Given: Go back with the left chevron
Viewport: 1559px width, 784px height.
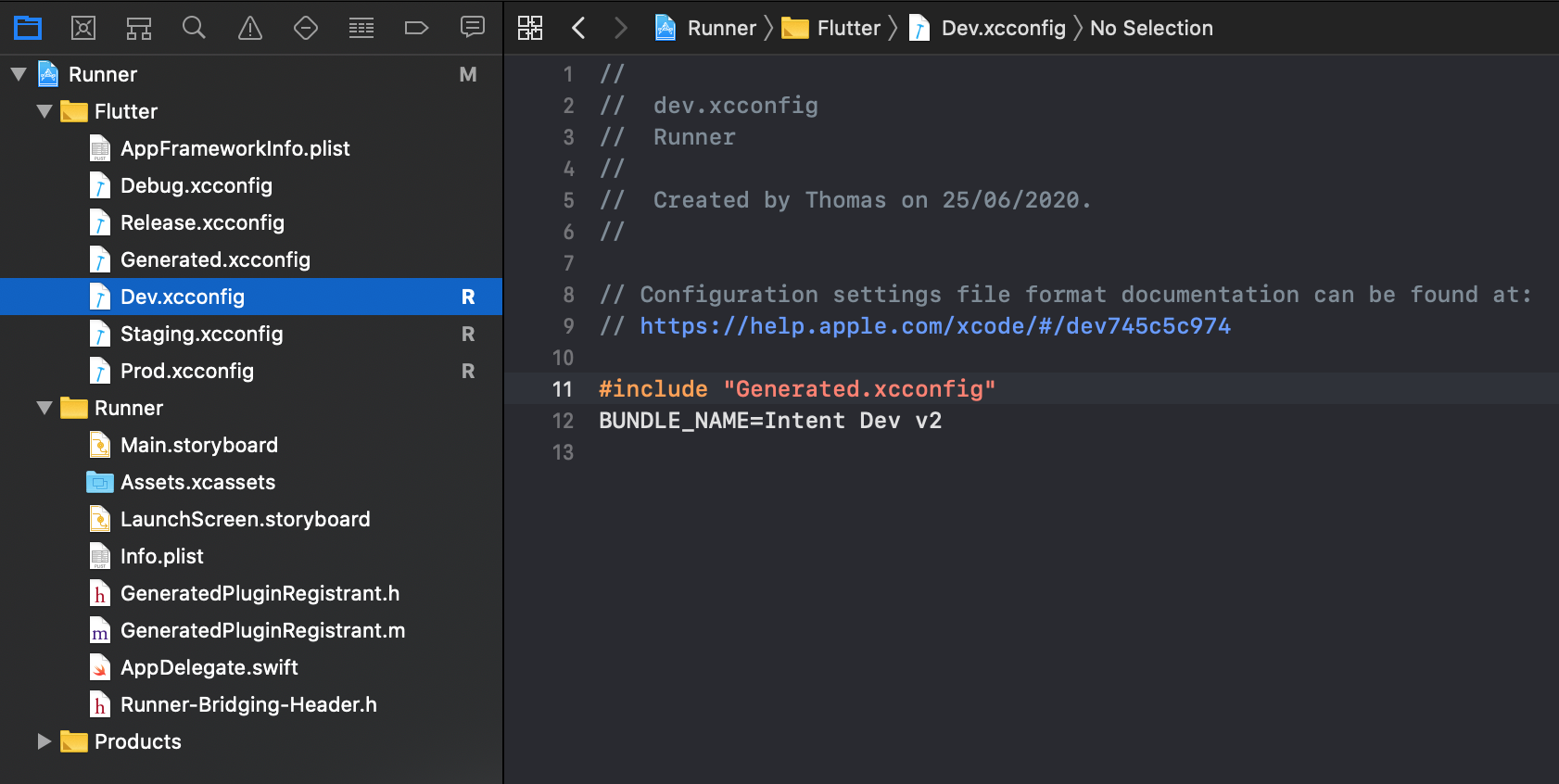Looking at the screenshot, I should (578, 28).
